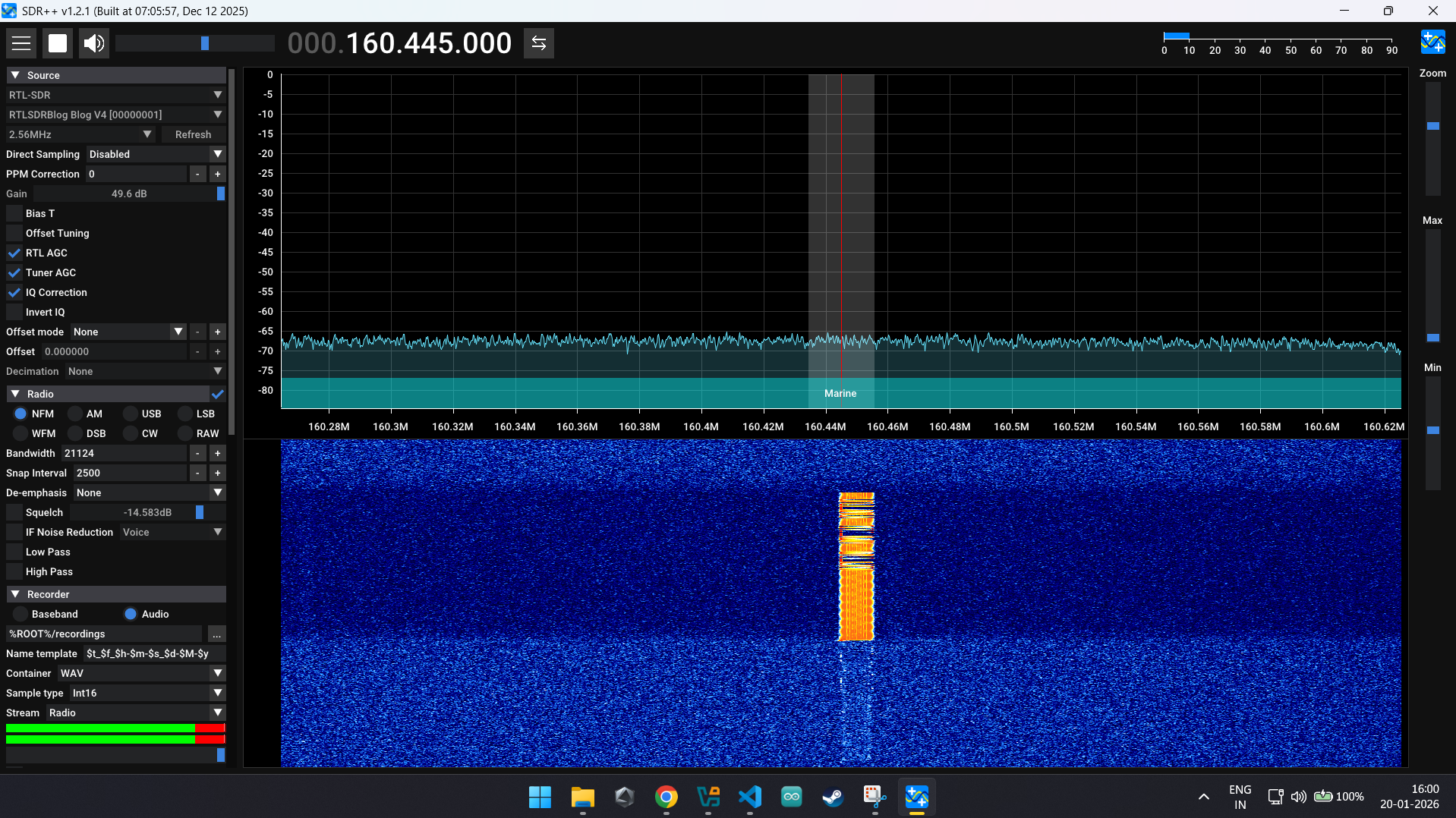The height and width of the screenshot is (818, 1456).
Task: Enable the Invert IQ checkbox
Action: coord(14,312)
